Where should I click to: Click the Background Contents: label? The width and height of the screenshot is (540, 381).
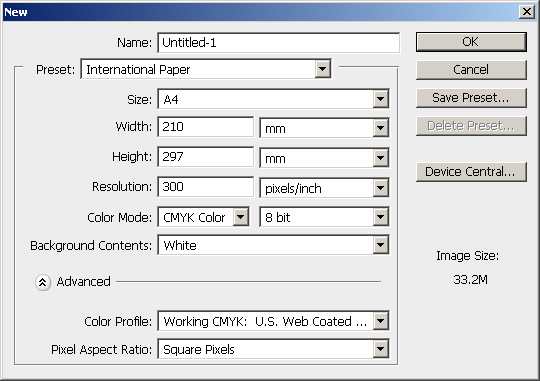tap(91, 246)
